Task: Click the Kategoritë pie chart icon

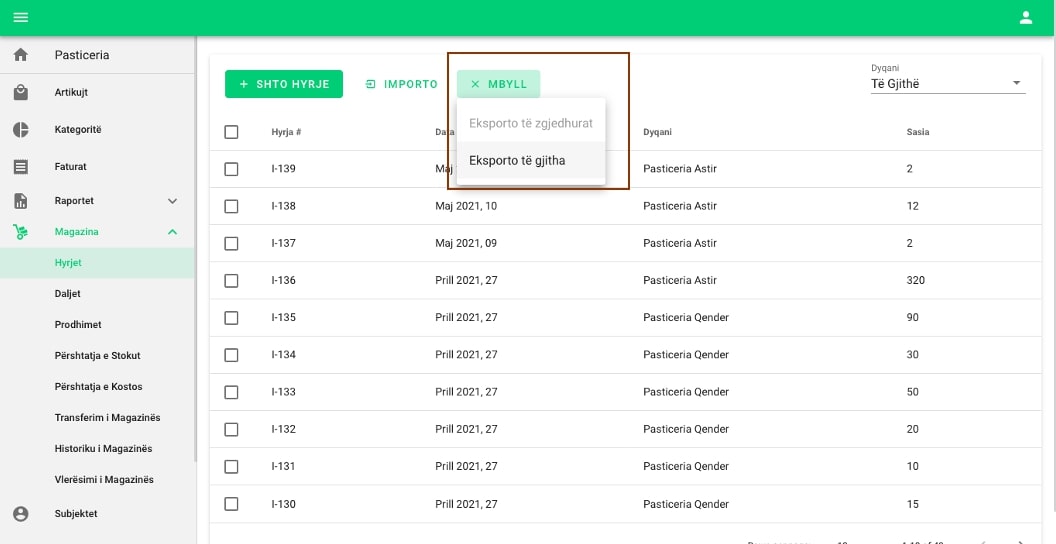Action: point(20,130)
